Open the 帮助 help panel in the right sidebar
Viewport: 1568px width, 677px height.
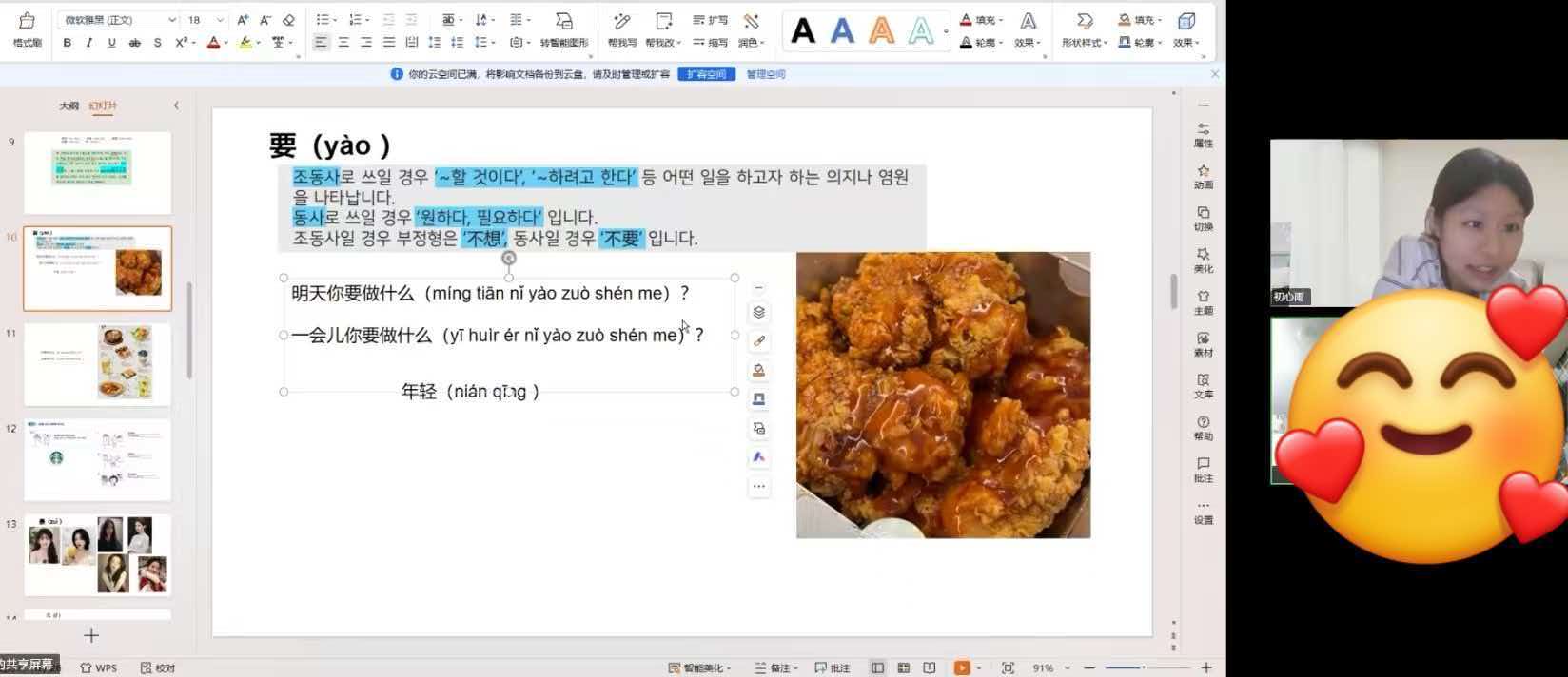point(1204,428)
